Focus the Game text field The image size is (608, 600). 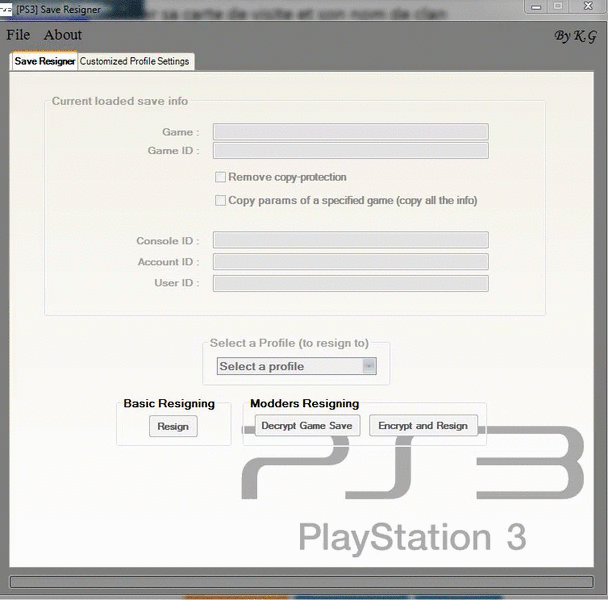351,132
